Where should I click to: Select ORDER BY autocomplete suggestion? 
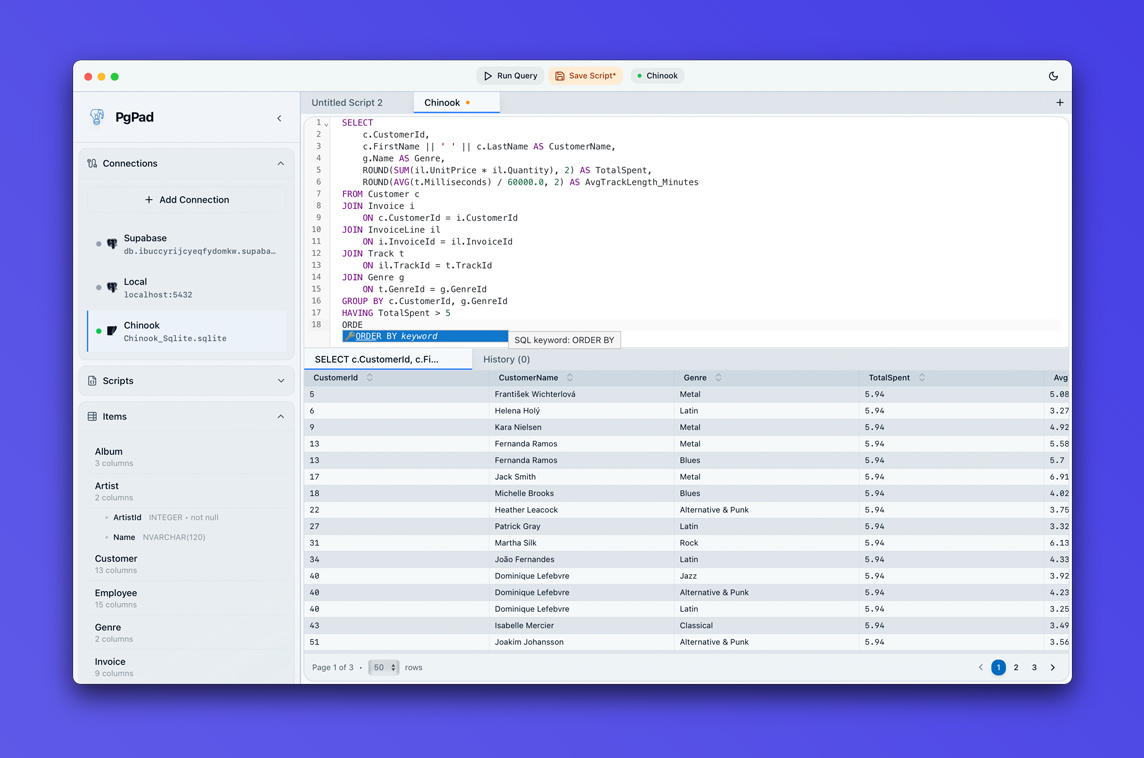pyautogui.click(x=425, y=337)
